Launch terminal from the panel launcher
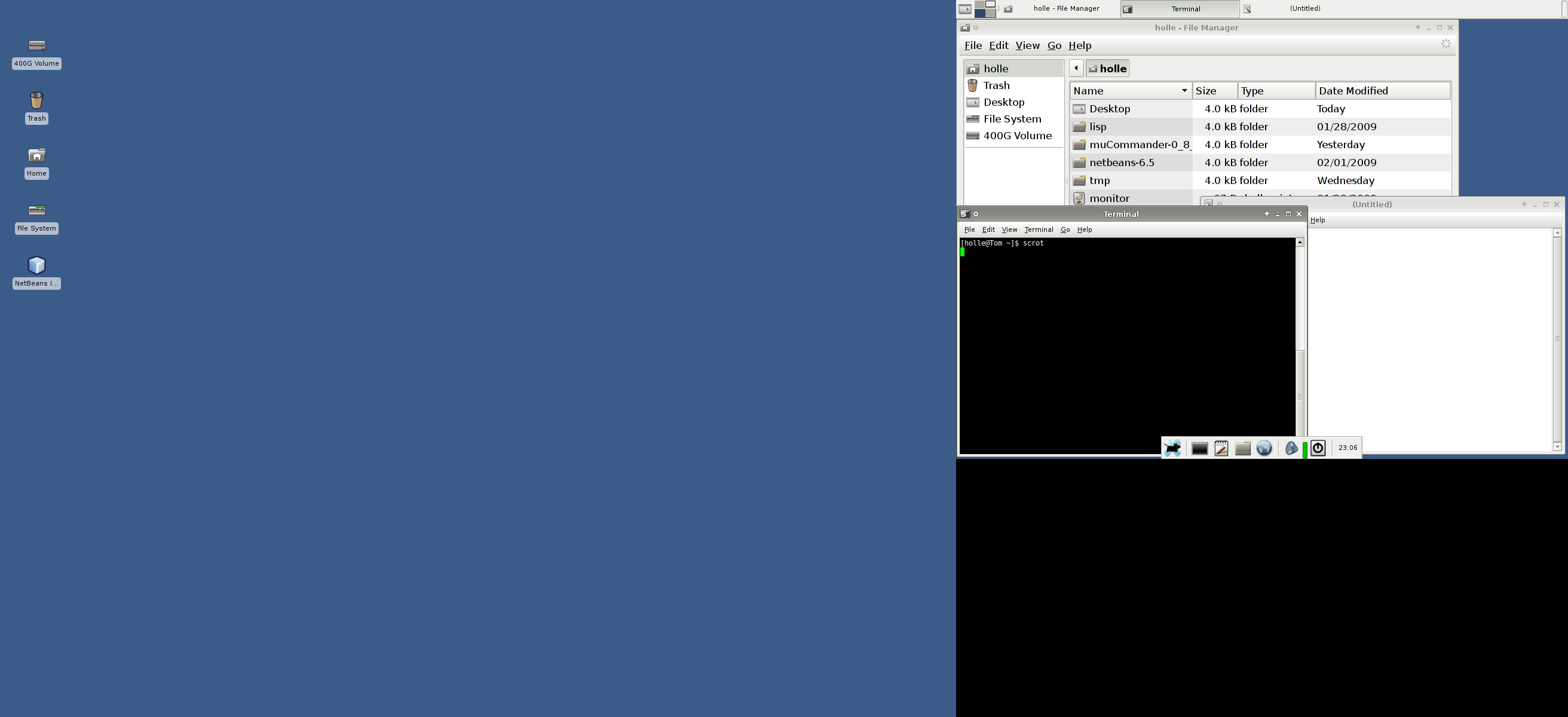1568x717 pixels. tap(1199, 449)
